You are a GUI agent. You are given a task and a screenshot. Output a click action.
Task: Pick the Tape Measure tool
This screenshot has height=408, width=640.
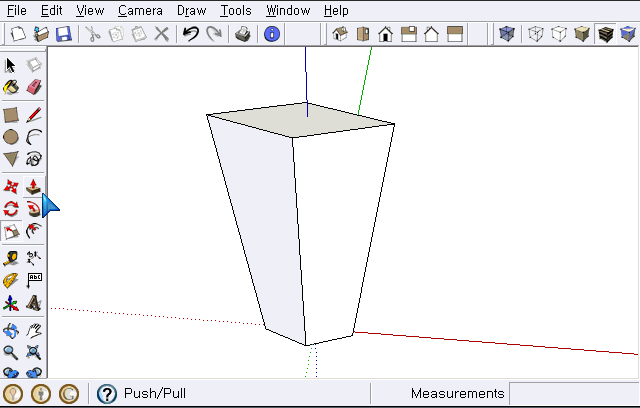click(x=11, y=258)
